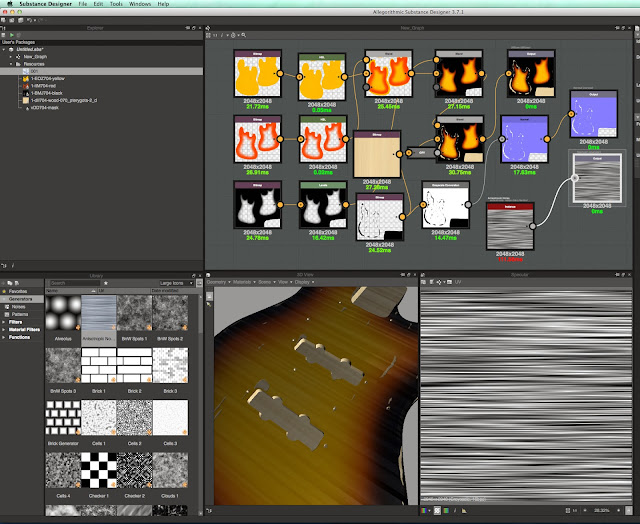Open the Large Icons view dropdown
This screenshot has height=524, width=640.
point(176,283)
